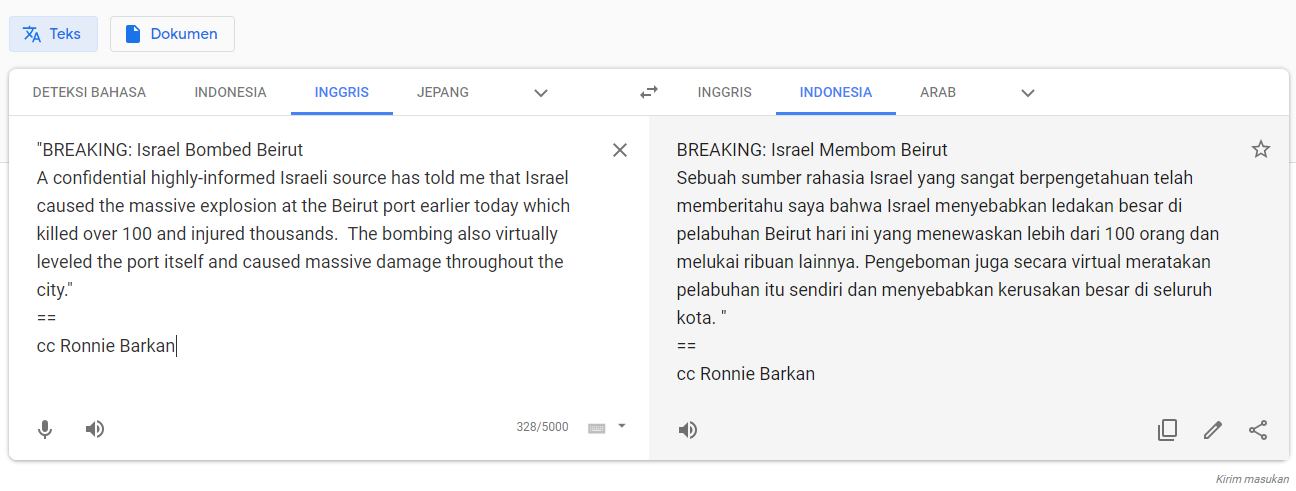The height and width of the screenshot is (491, 1296).
Task: Share the translation via share icon
Action: click(x=1258, y=430)
